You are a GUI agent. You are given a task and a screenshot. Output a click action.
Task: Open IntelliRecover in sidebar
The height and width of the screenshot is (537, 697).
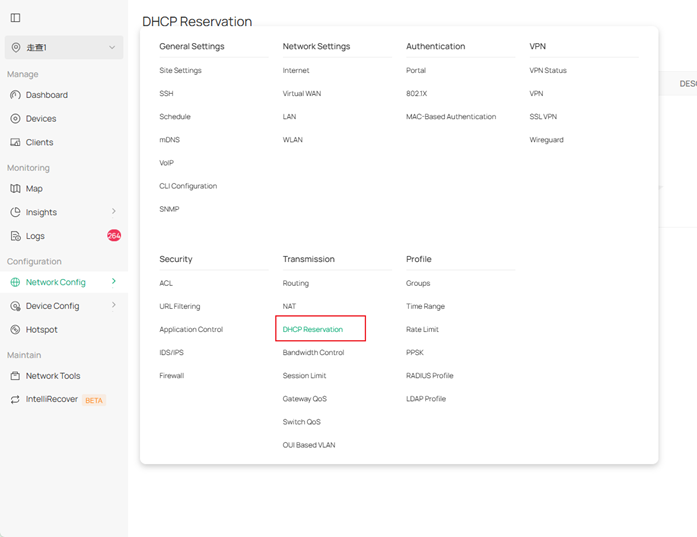click(x=52, y=399)
